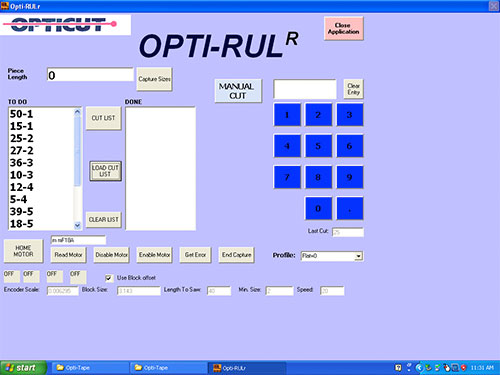Toggle the first OFF indicator
Image resolution: width=500 pixels, height=375 pixels.
[11, 276]
